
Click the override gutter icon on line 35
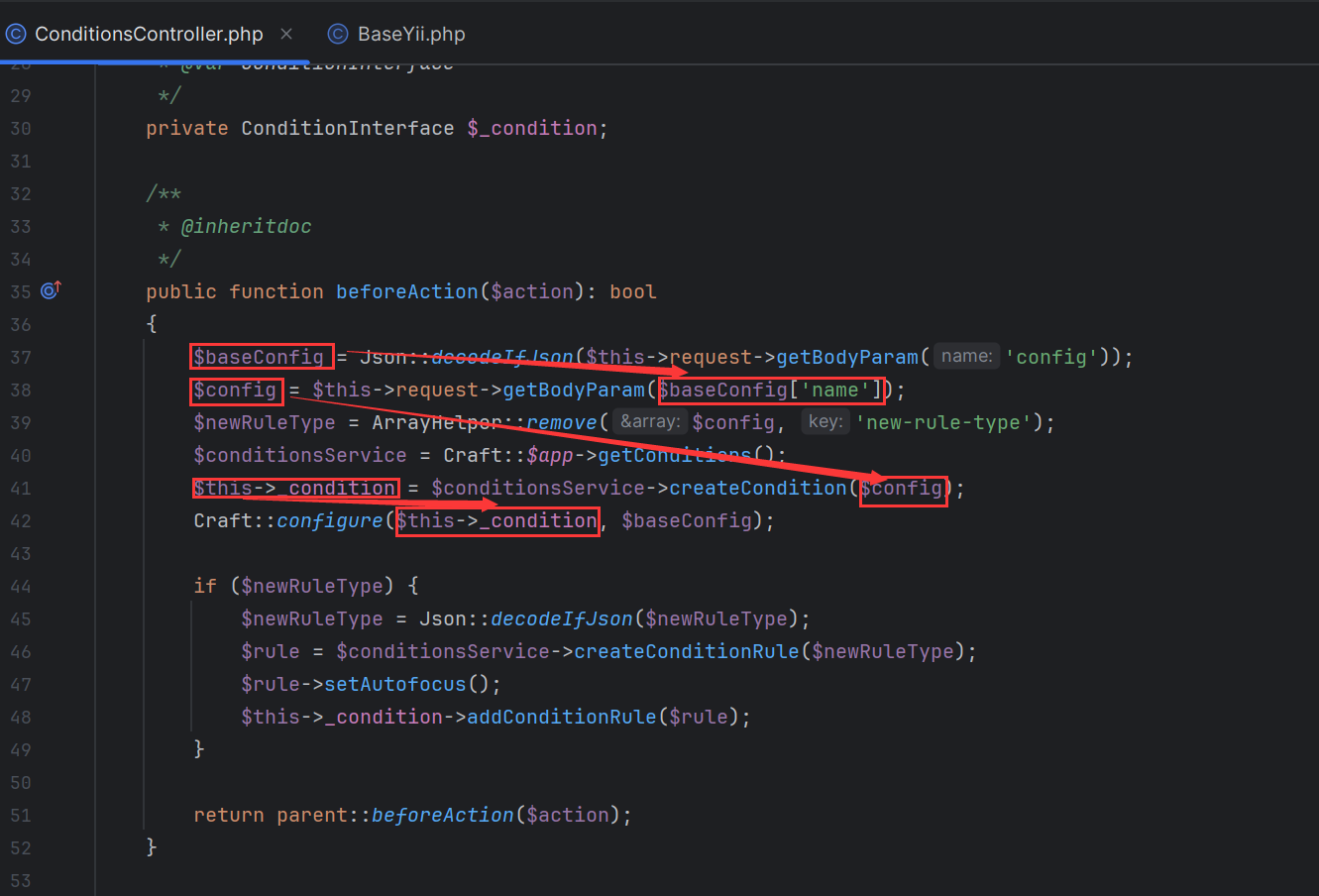pos(52,290)
